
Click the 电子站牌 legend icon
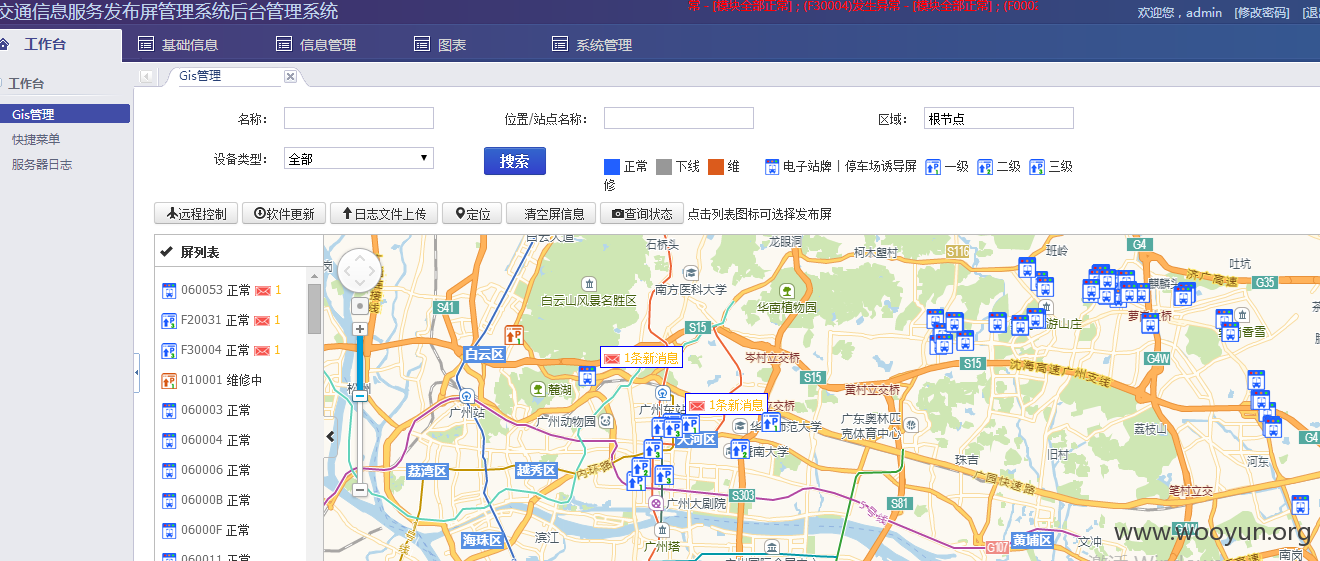point(772,167)
